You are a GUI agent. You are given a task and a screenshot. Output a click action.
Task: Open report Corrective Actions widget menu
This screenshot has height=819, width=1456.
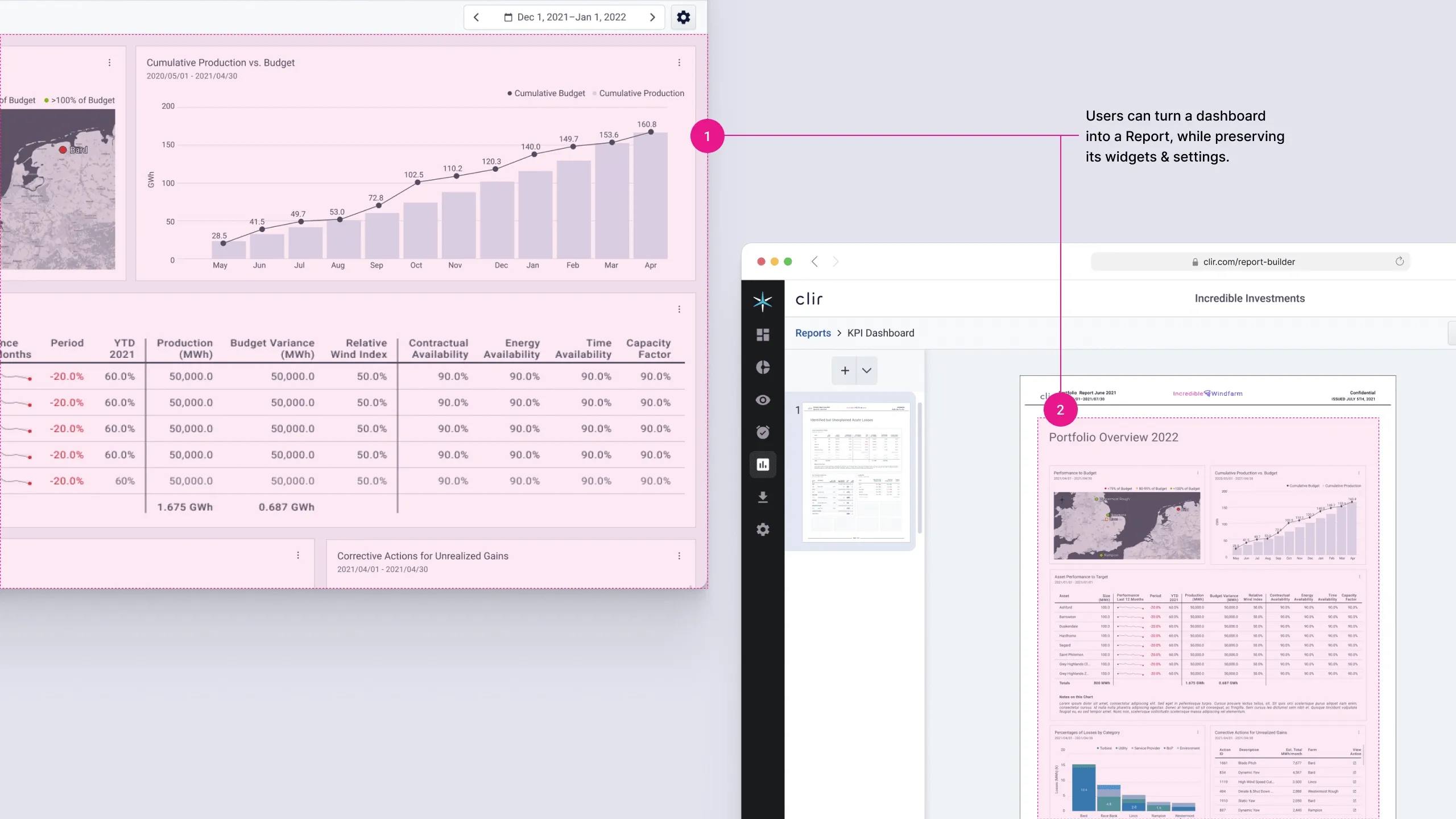[x=1359, y=733]
